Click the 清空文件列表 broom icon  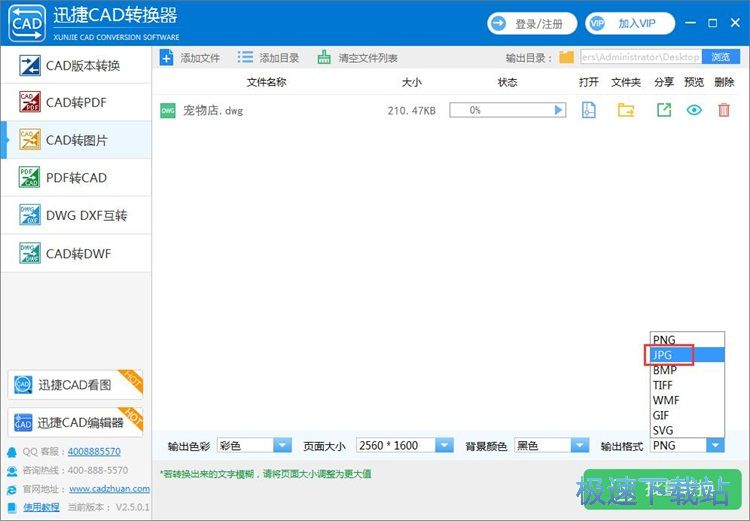tap(324, 58)
